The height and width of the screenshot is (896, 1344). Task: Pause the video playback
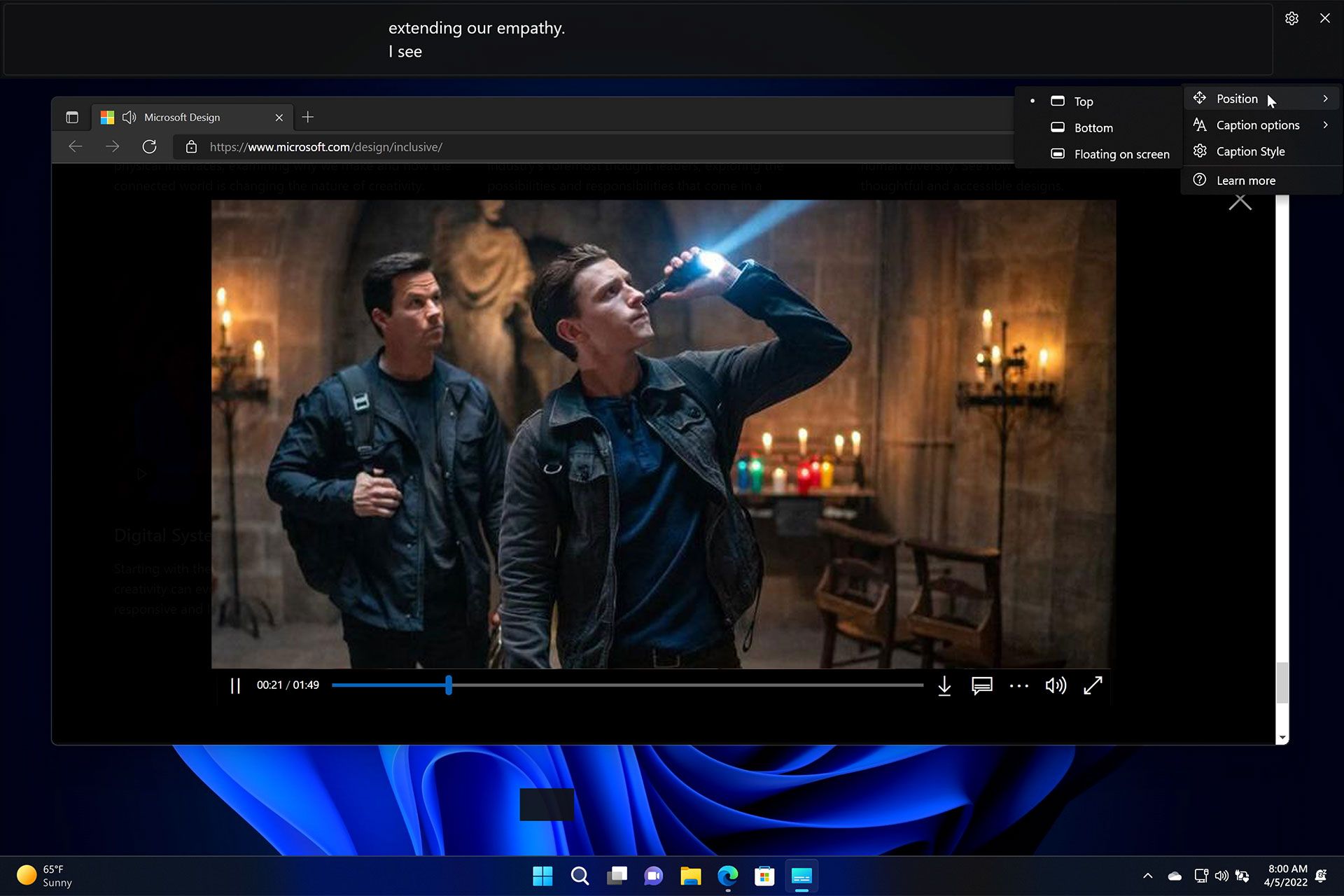pos(235,685)
